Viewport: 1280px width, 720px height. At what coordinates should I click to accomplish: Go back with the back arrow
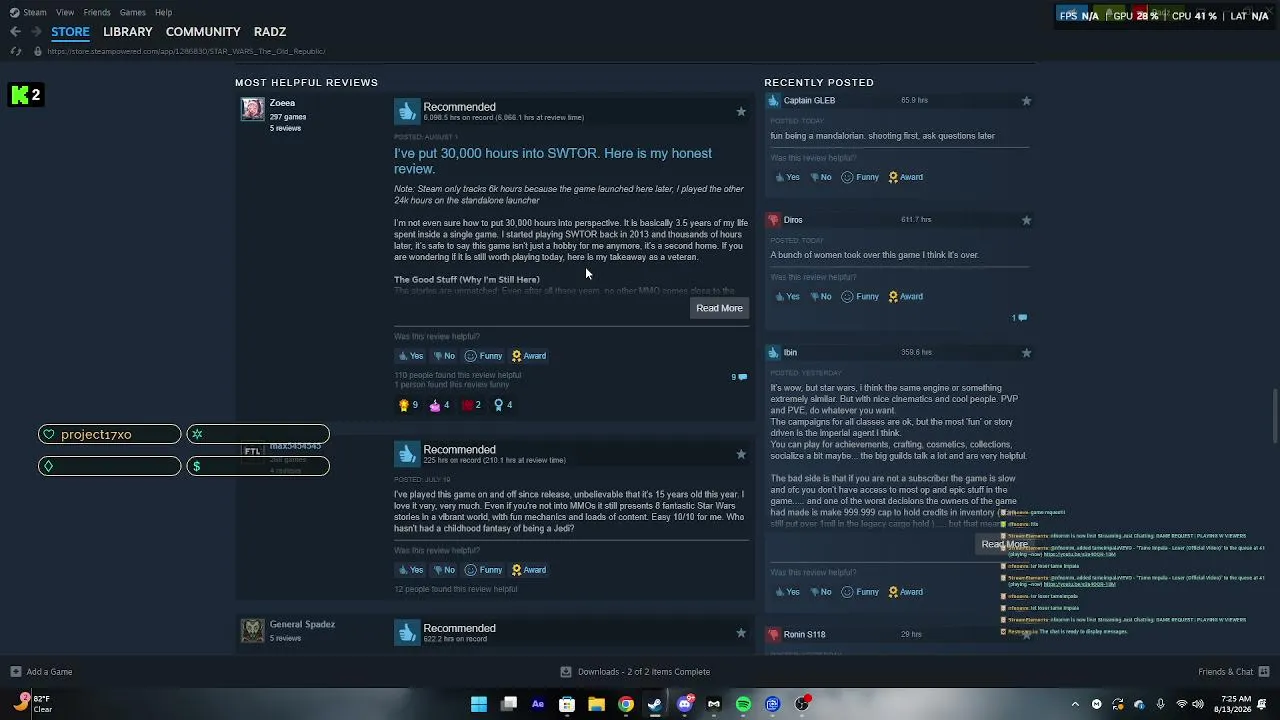[15, 32]
